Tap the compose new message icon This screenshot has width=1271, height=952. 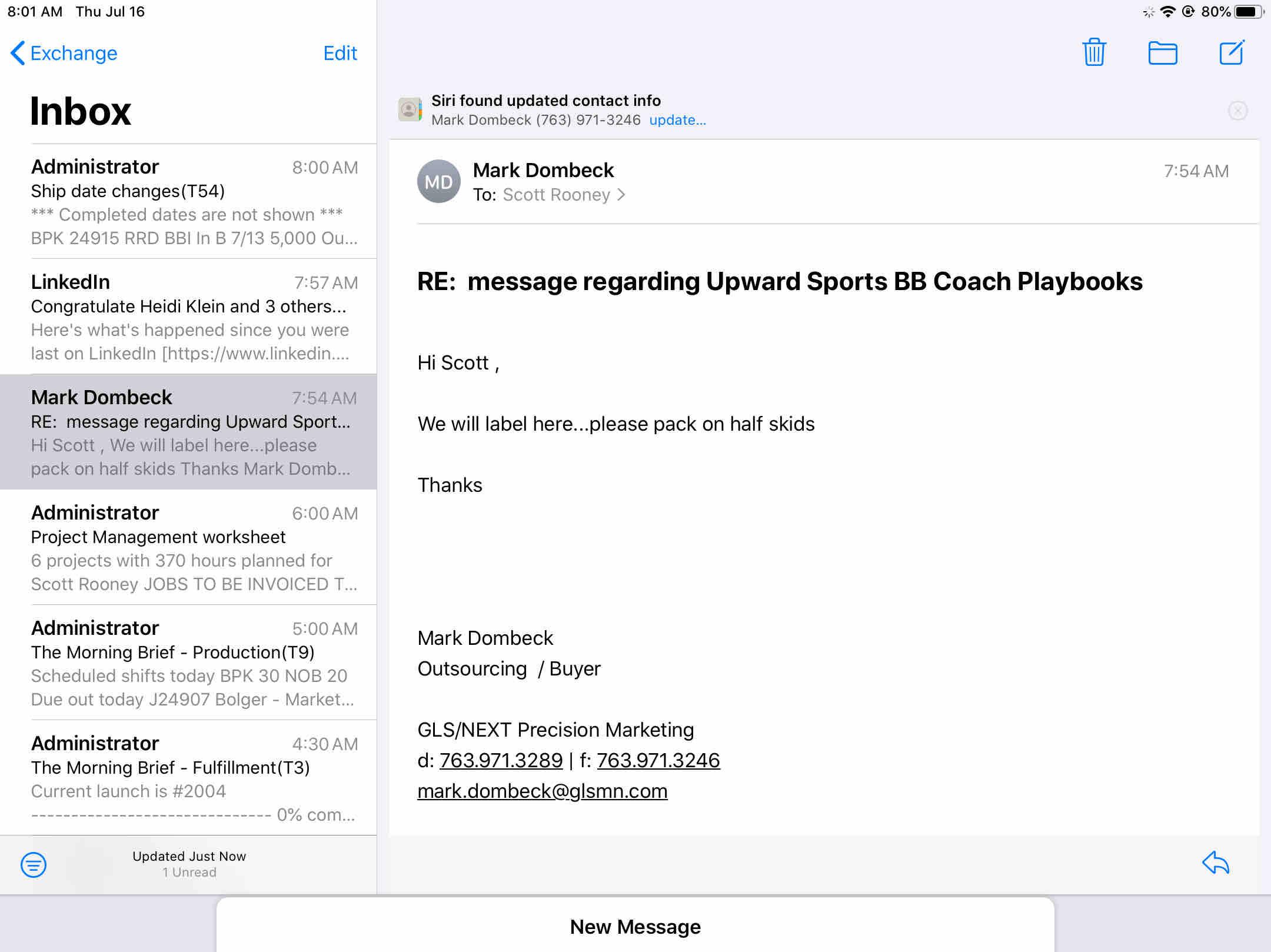(1231, 53)
